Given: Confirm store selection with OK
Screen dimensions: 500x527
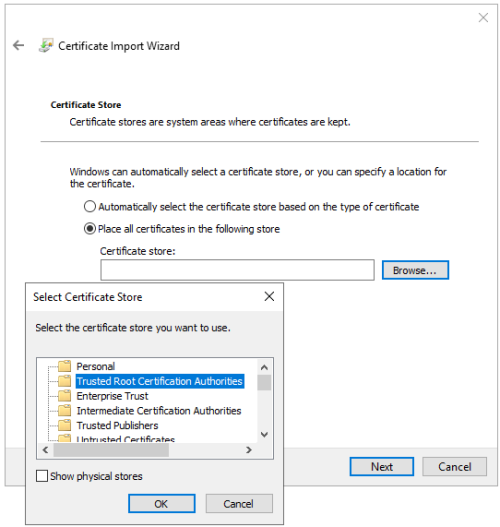Looking at the screenshot, I should 162,503.
